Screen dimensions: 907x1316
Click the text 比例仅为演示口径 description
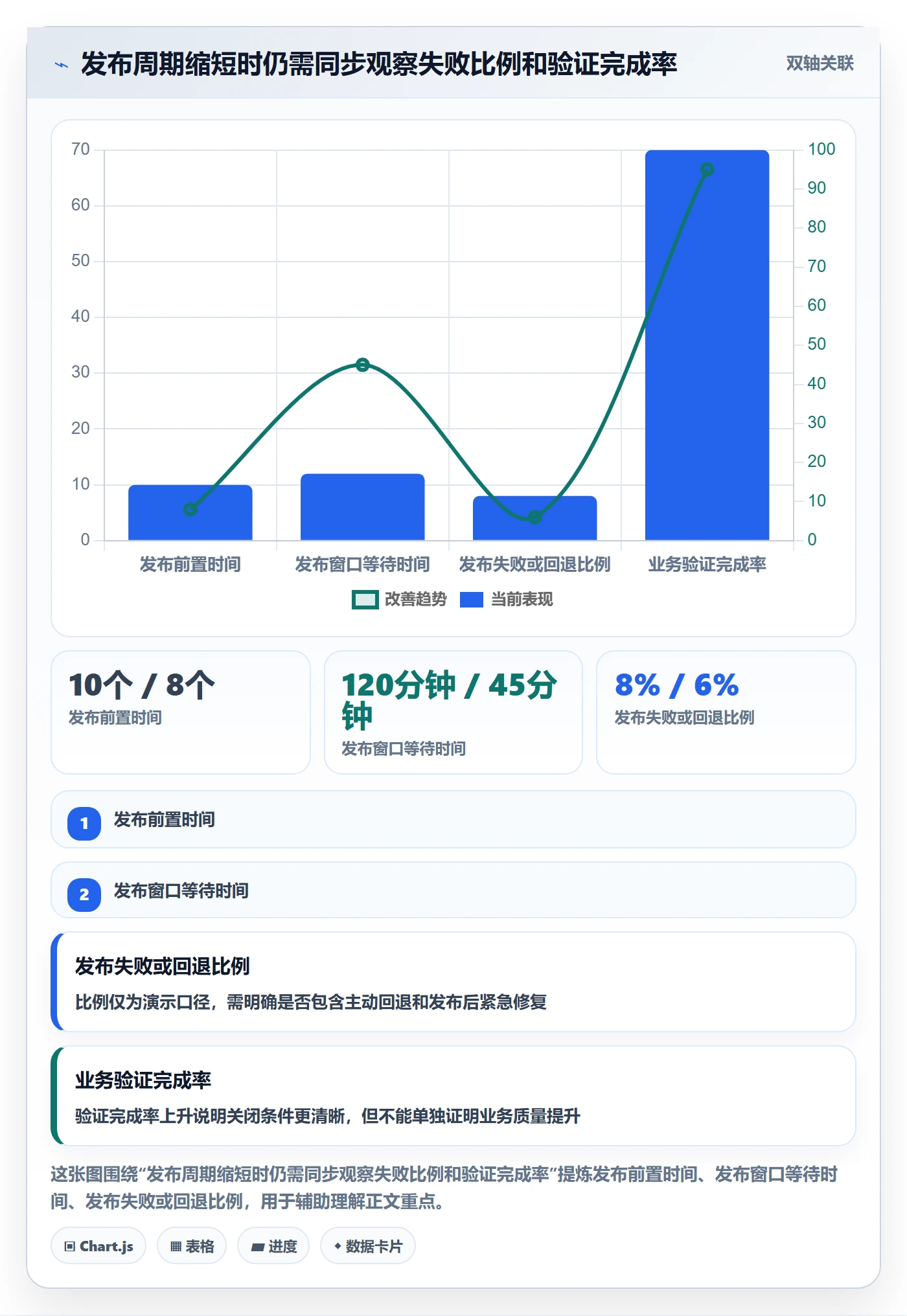coord(311,1002)
